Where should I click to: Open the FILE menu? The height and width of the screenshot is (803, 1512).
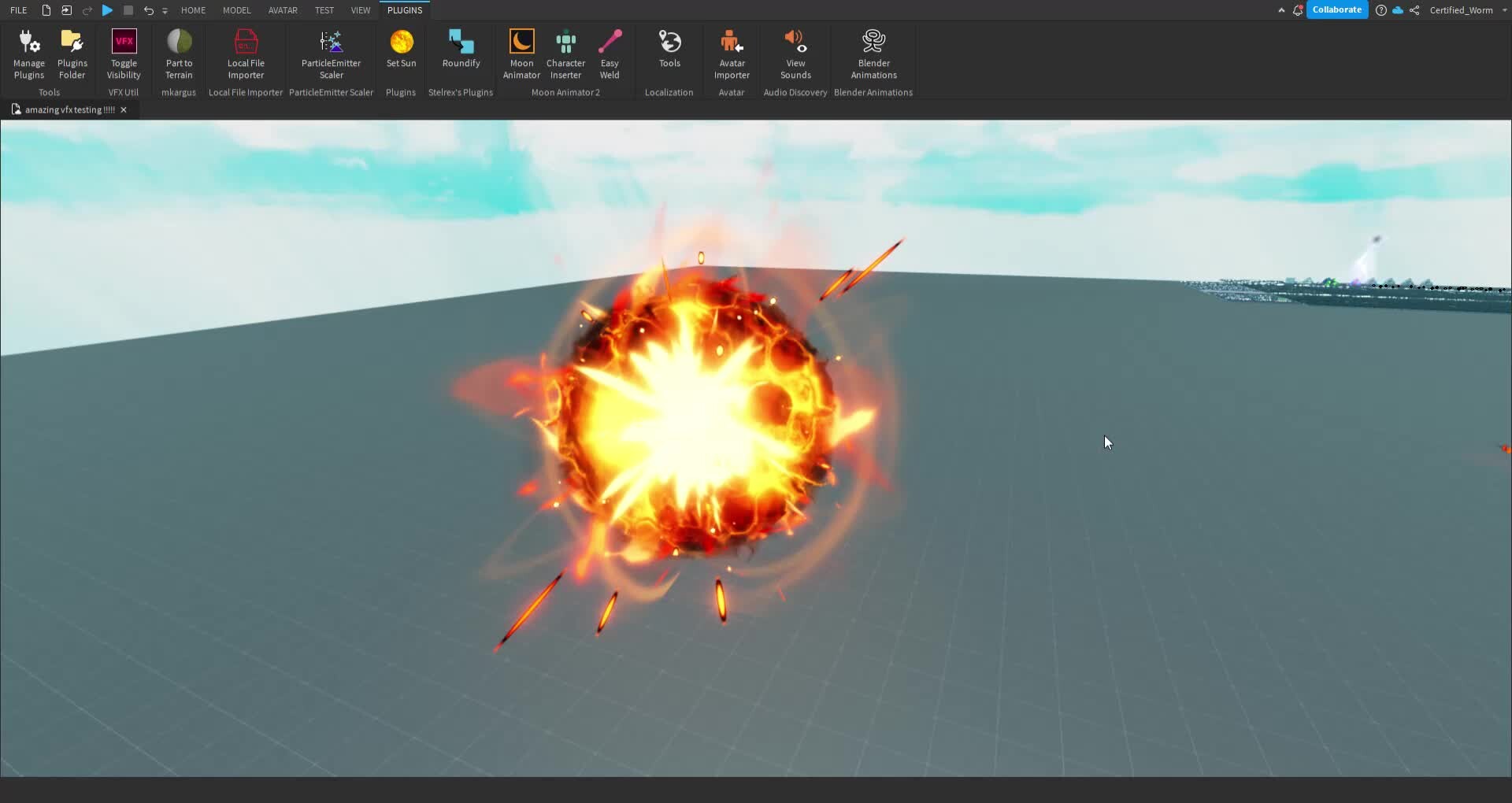click(17, 10)
